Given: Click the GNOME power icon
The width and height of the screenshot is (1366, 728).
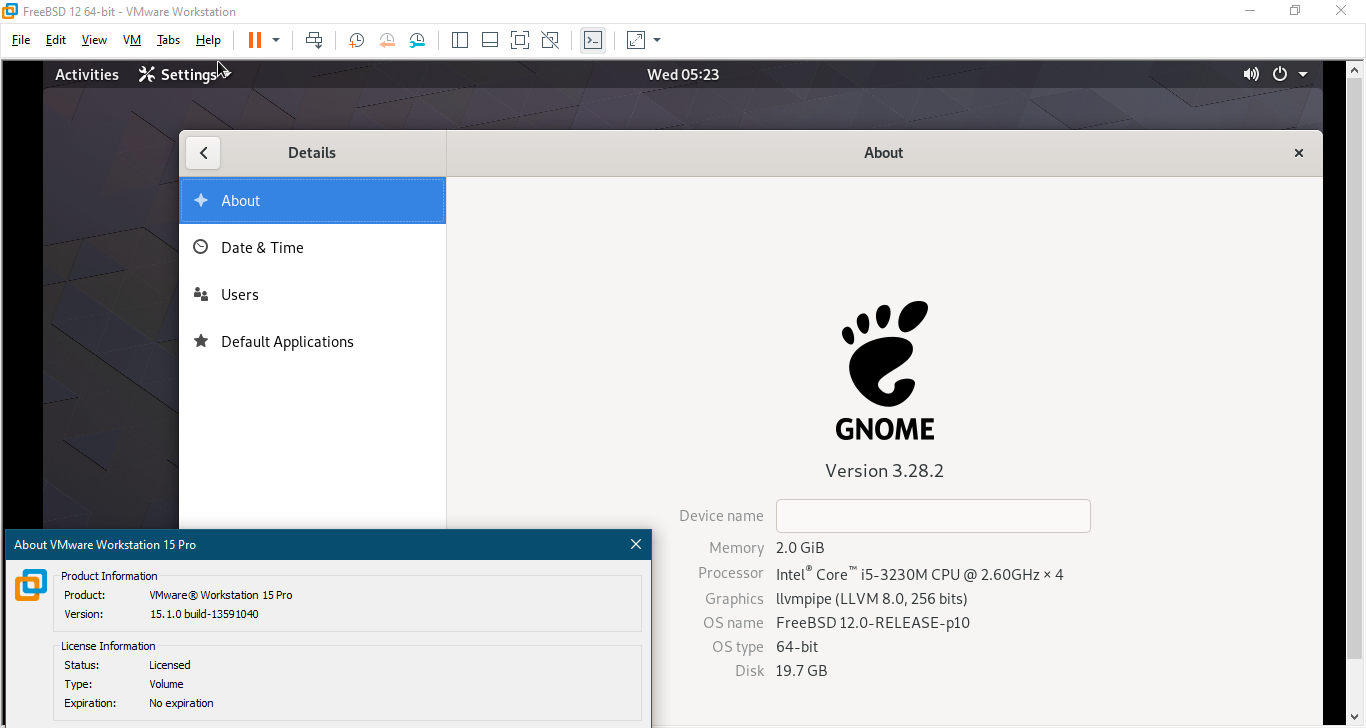Looking at the screenshot, I should point(1279,74).
